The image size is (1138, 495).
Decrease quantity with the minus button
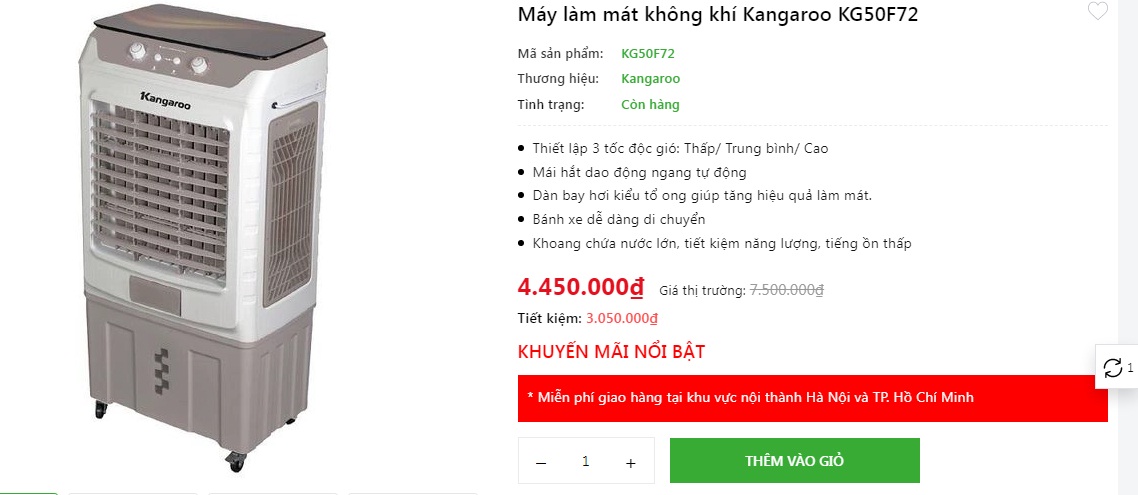541,462
